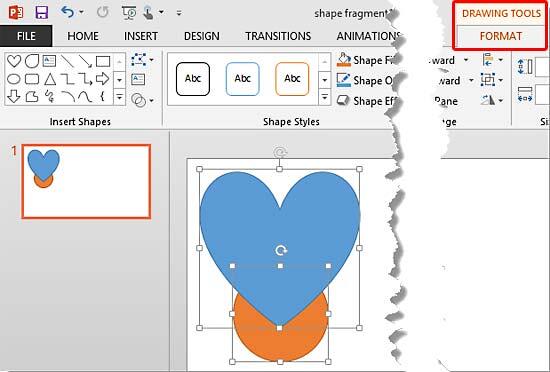The height and width of the screenshot is (372, 550).
Task: Expand the Shape Styles gallery More button
Action: [324, 96]
